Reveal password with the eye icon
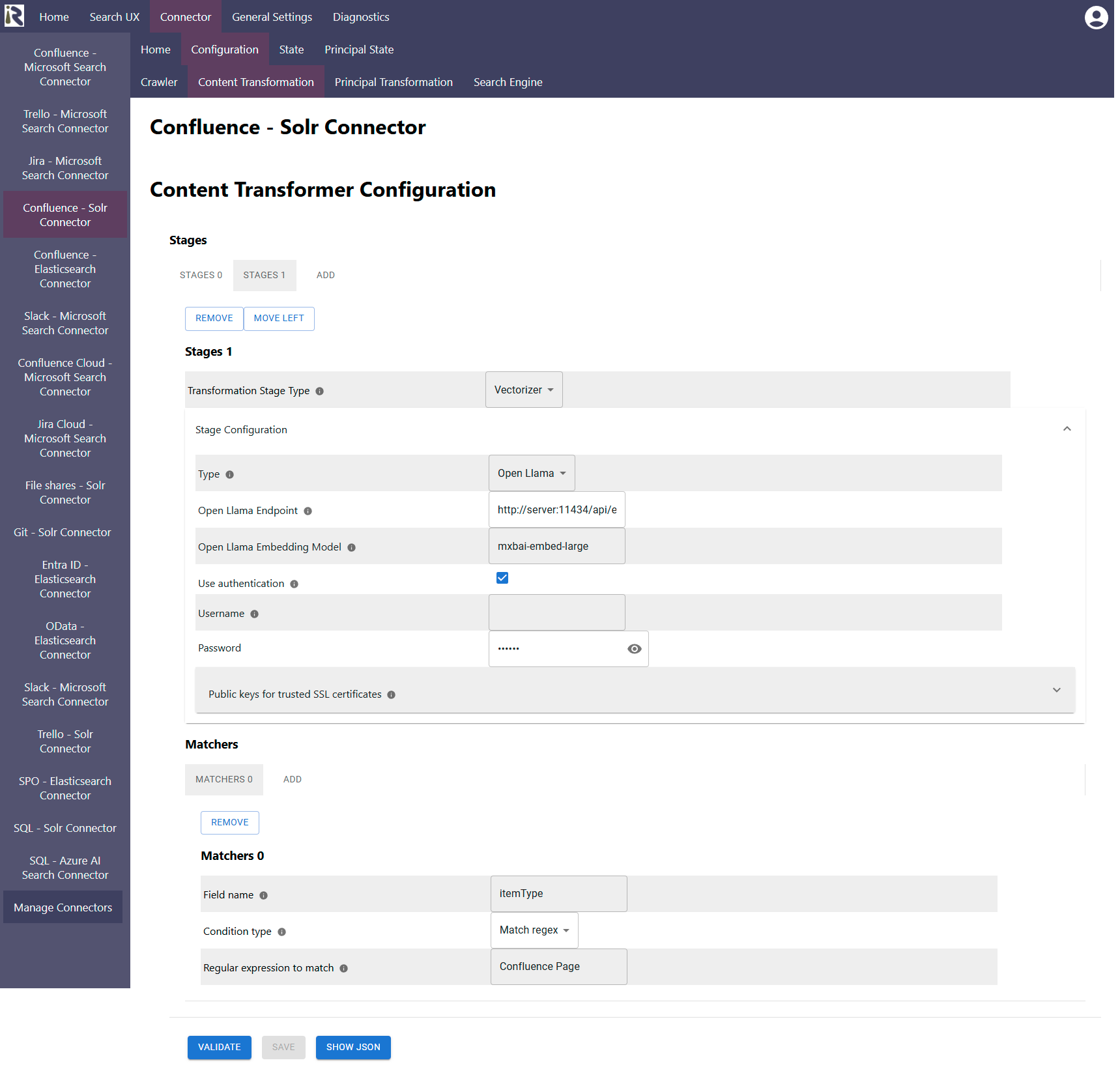The height and width of the screenshot is (1071, 1120). point(635,649)
